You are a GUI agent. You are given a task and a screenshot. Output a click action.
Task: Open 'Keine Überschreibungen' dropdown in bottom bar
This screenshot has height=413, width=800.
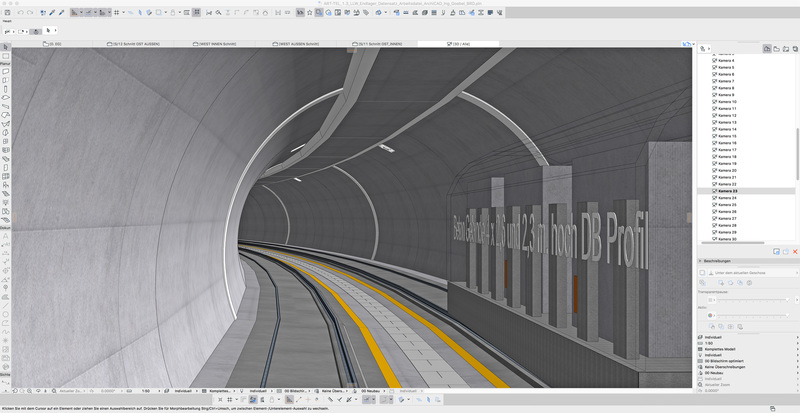click(x=333, y=390)
